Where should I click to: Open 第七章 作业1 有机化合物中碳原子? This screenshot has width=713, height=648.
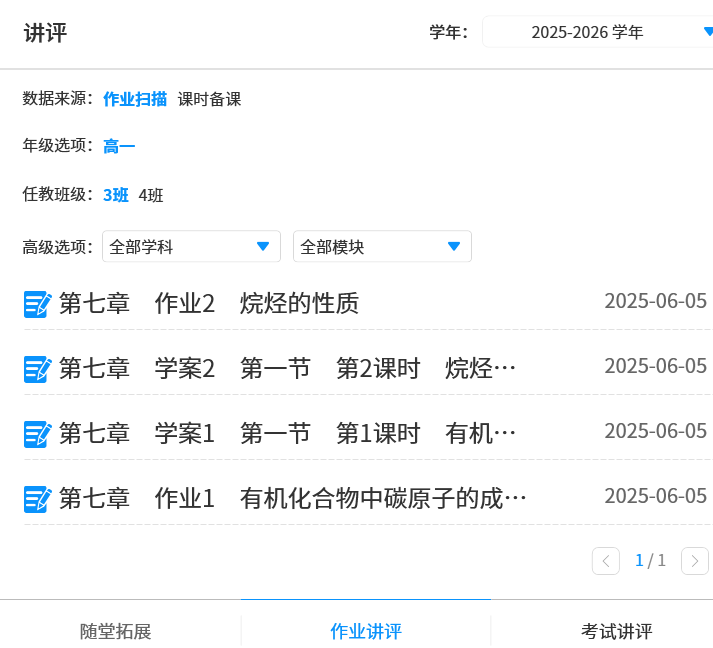point(292,498)
